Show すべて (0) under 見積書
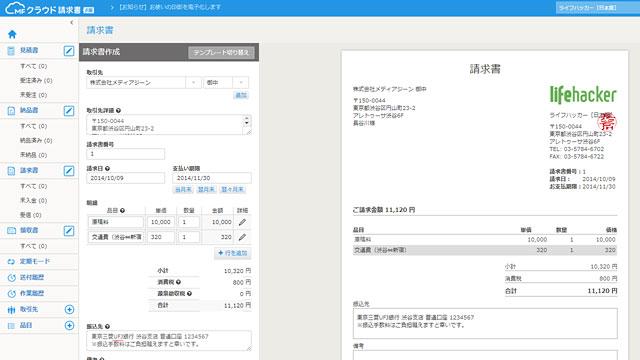Image resolution: width=640 pixels, height=360 pixels. pyautogui.click(x=33, y=66)
